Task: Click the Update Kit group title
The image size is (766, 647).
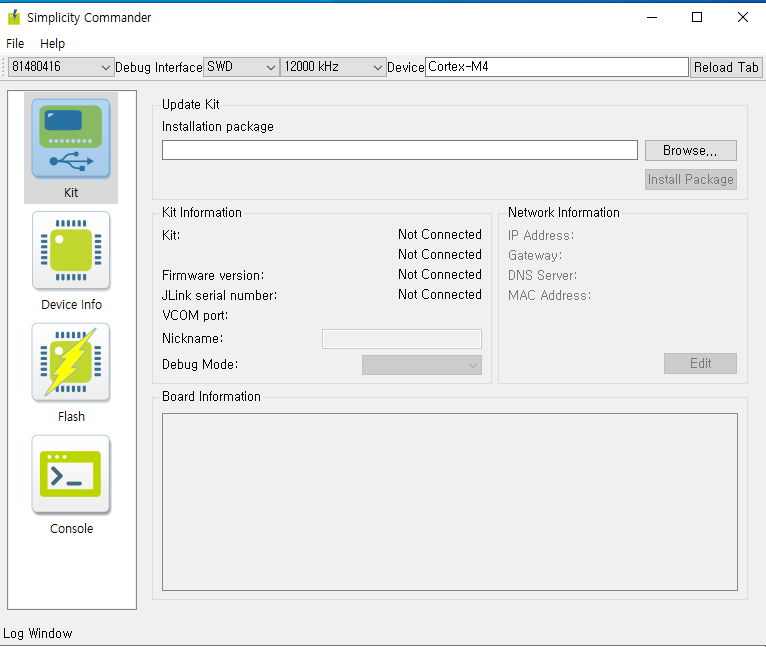Action: (191, 105)
